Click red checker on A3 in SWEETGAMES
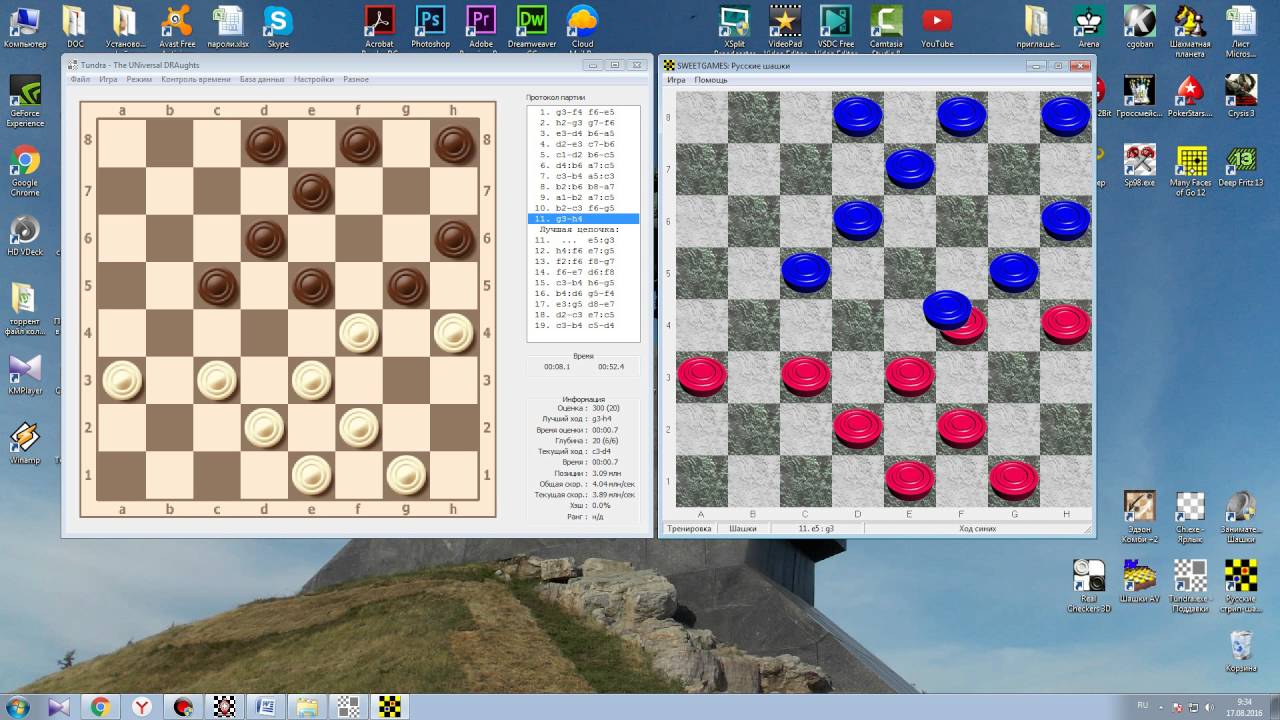The height and width of the screenshot is (720, 1280). (x=702, y=375)
